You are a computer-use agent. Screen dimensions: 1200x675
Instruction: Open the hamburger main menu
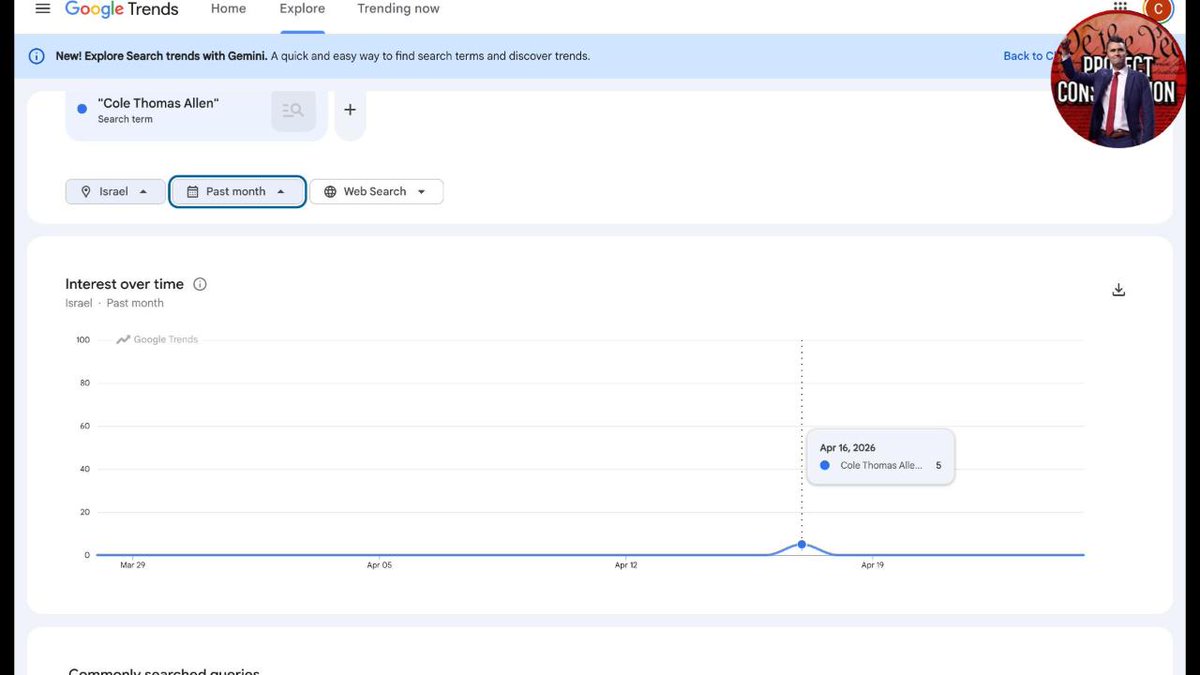tap(42, 9)
